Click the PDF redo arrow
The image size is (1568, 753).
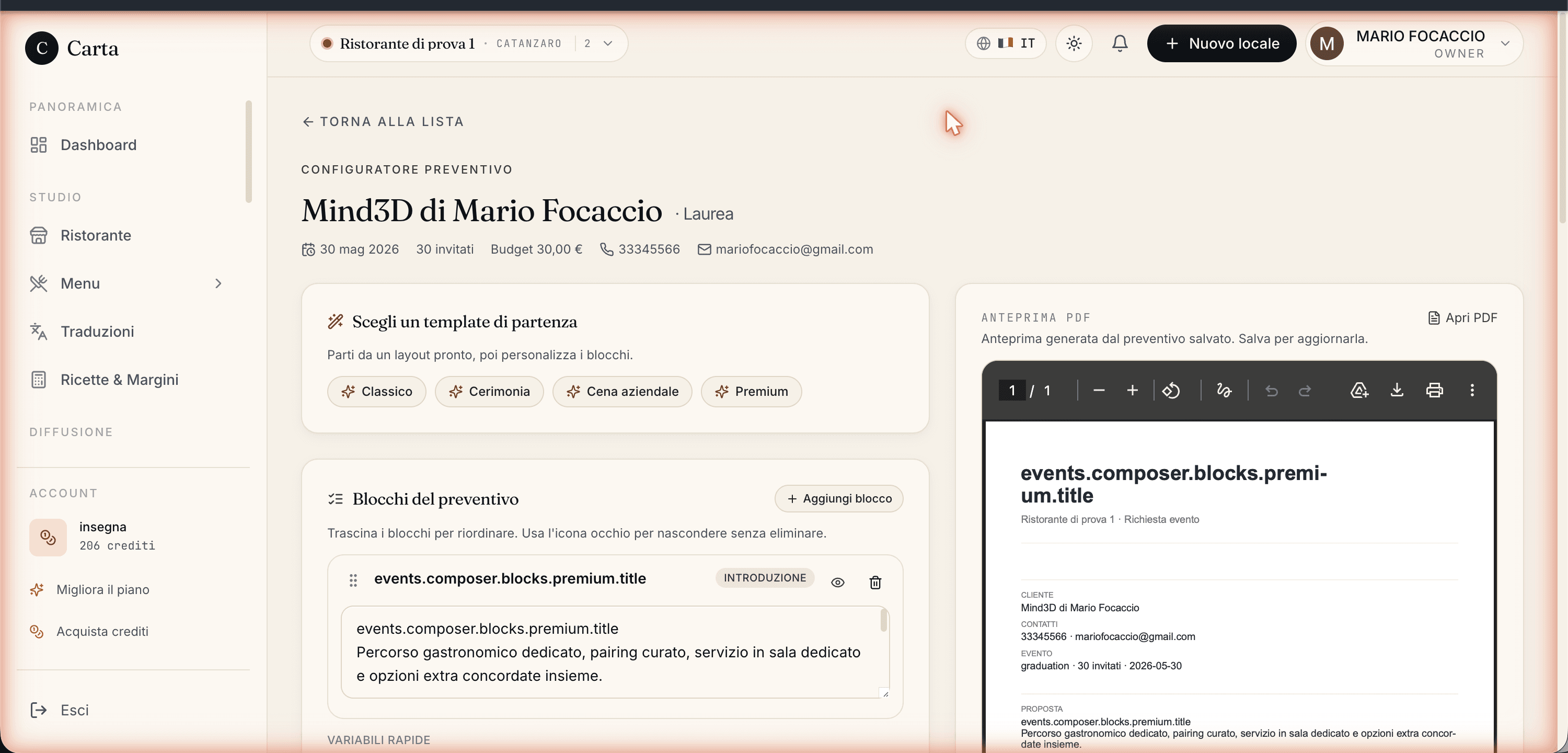[x=1305, y=391]
